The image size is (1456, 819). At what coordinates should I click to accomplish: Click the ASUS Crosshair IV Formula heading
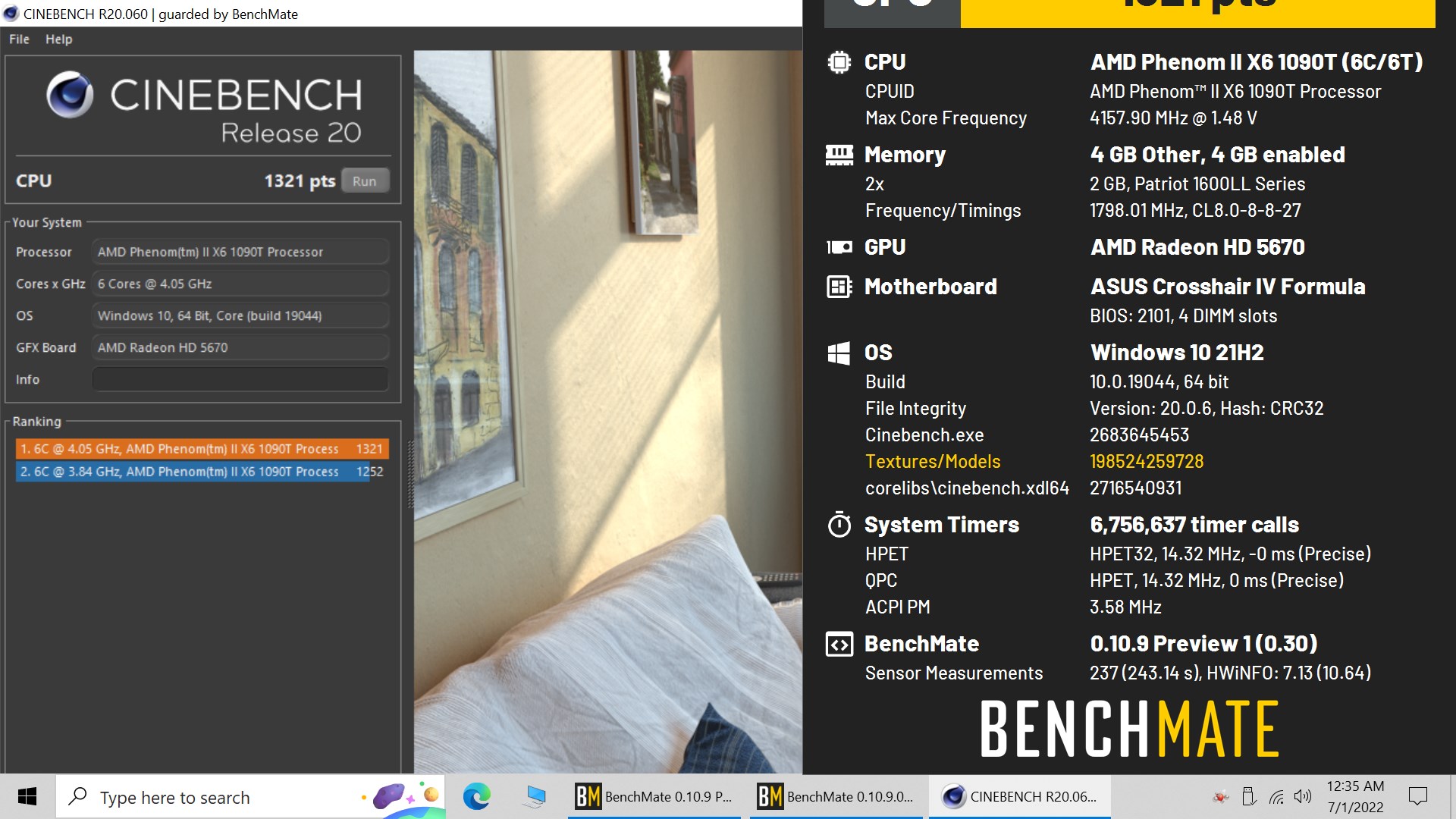pos(1228,287)
